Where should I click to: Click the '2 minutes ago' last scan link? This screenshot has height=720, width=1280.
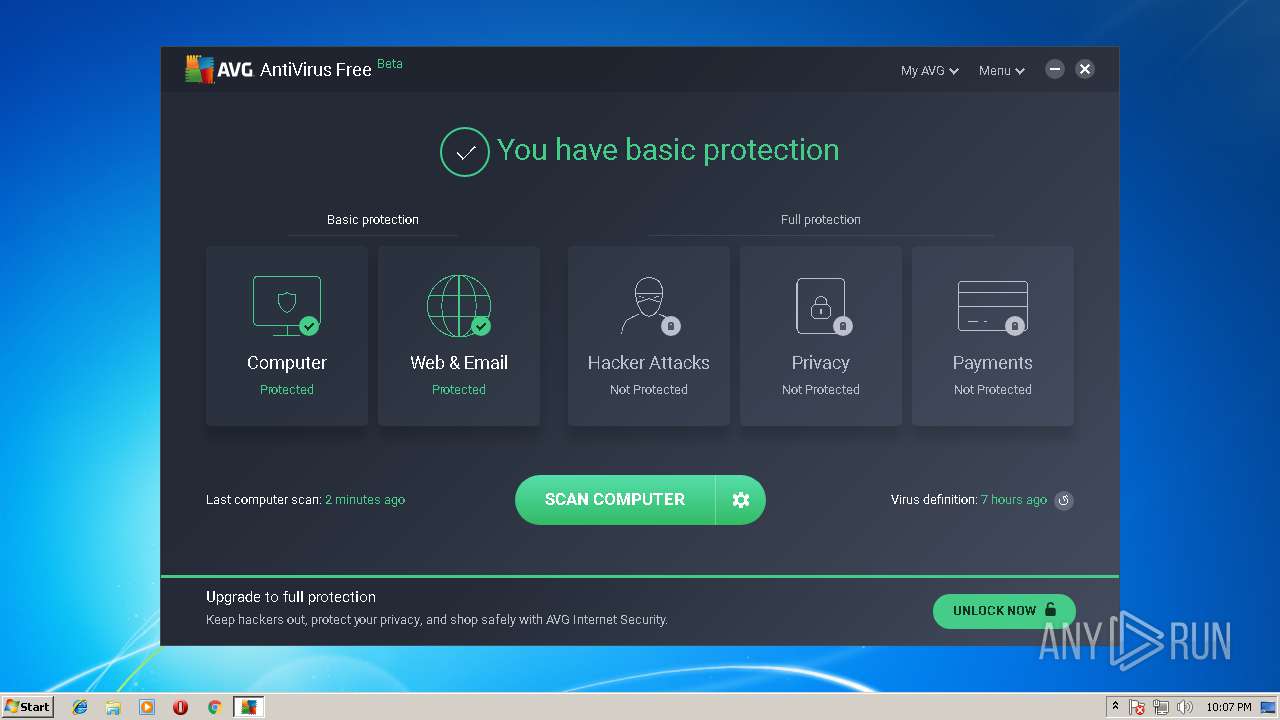coord(365,500)
